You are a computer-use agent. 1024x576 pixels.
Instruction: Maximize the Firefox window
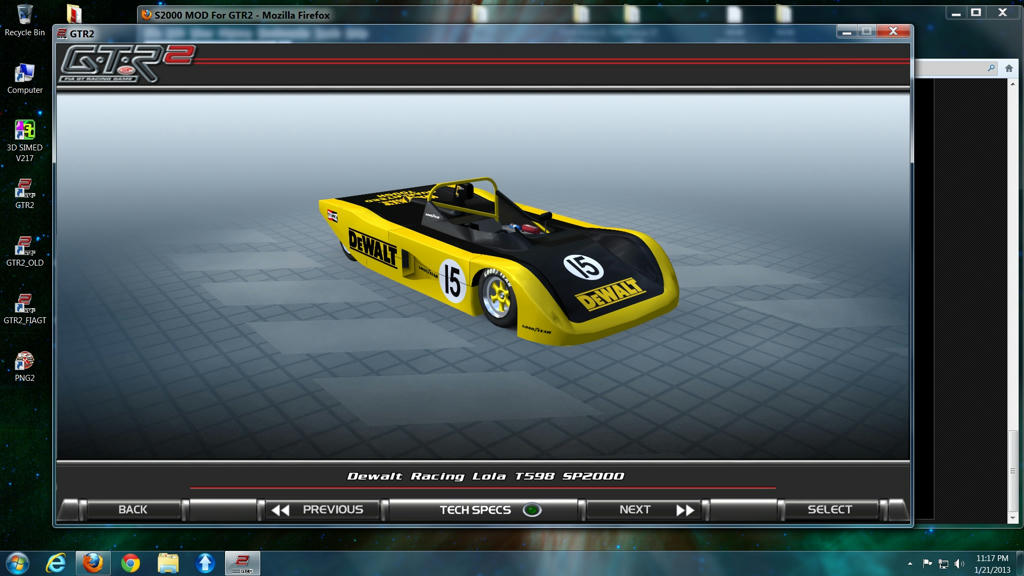(x=976, y=12)
